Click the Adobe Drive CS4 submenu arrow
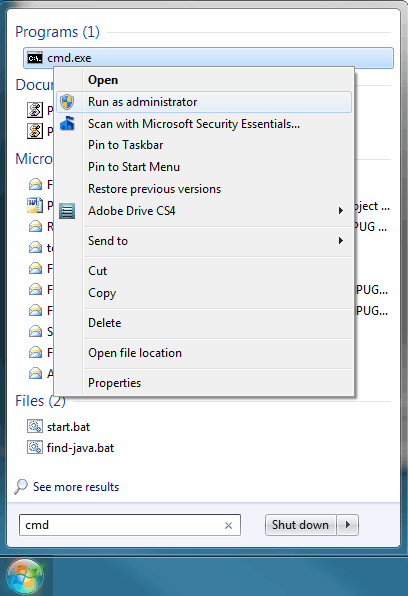This screenshot has height=596, width=408. click(341, 211)
